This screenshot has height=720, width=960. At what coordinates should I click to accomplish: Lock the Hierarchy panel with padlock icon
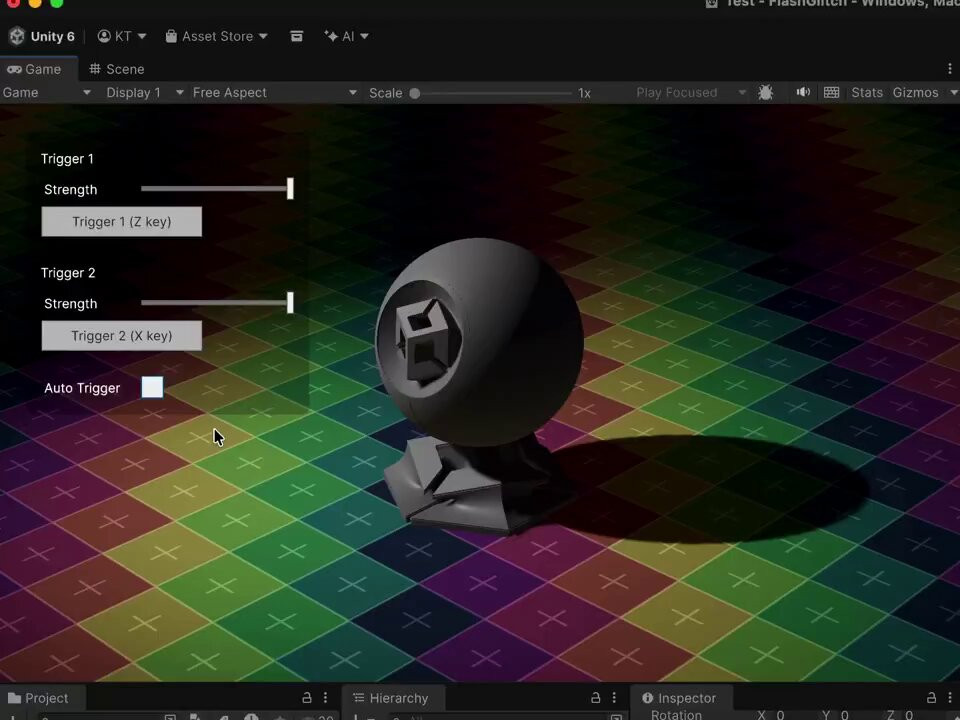click(596, 698)
